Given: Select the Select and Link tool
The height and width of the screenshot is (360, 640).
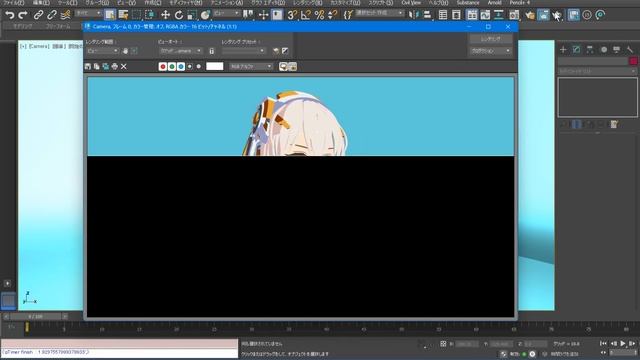Looking at the screenshot, I should 38,15.
